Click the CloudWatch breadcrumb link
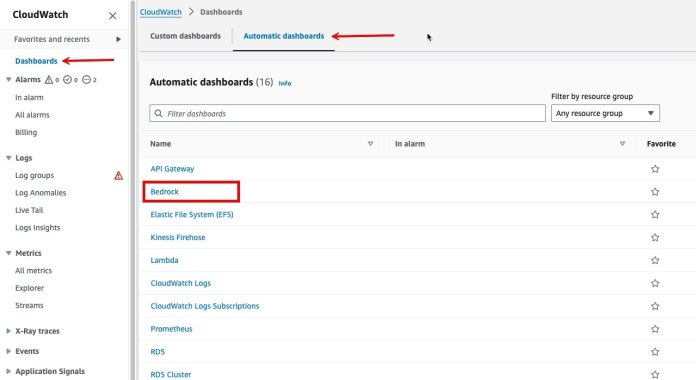 [161, 12]
